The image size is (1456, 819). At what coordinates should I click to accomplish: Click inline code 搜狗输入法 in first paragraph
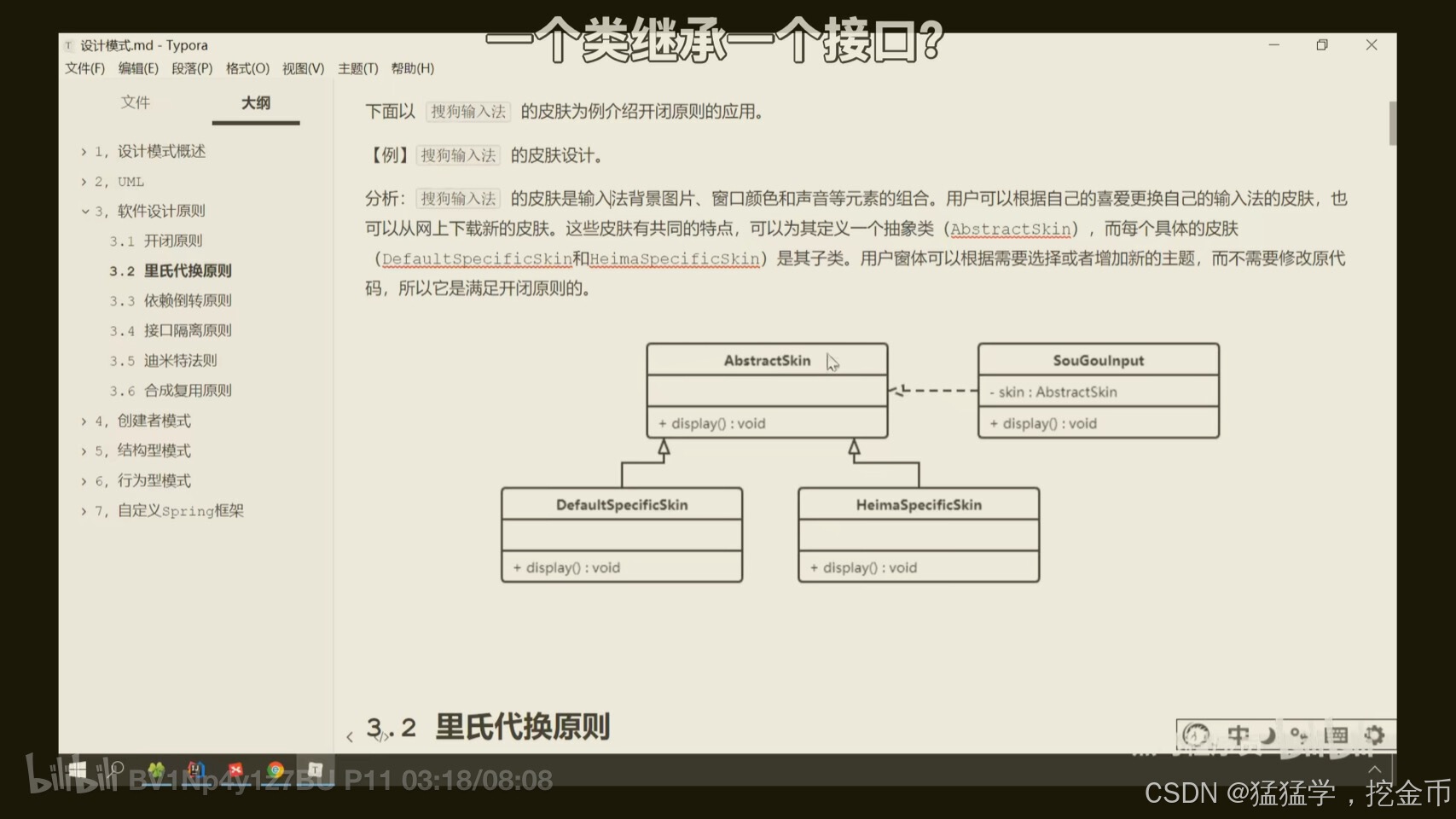click(468, 111)
